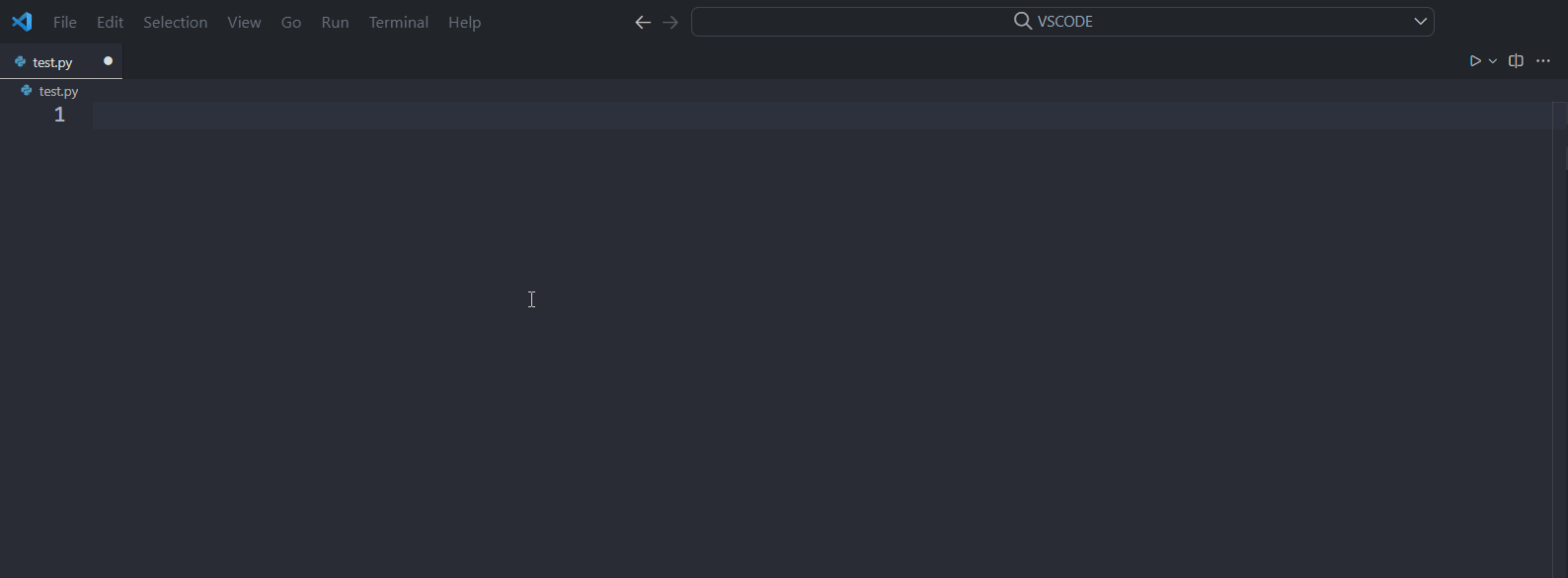
Task: Go forward with the right arrow
Action: pyautogui.click(x=670, y=22)
